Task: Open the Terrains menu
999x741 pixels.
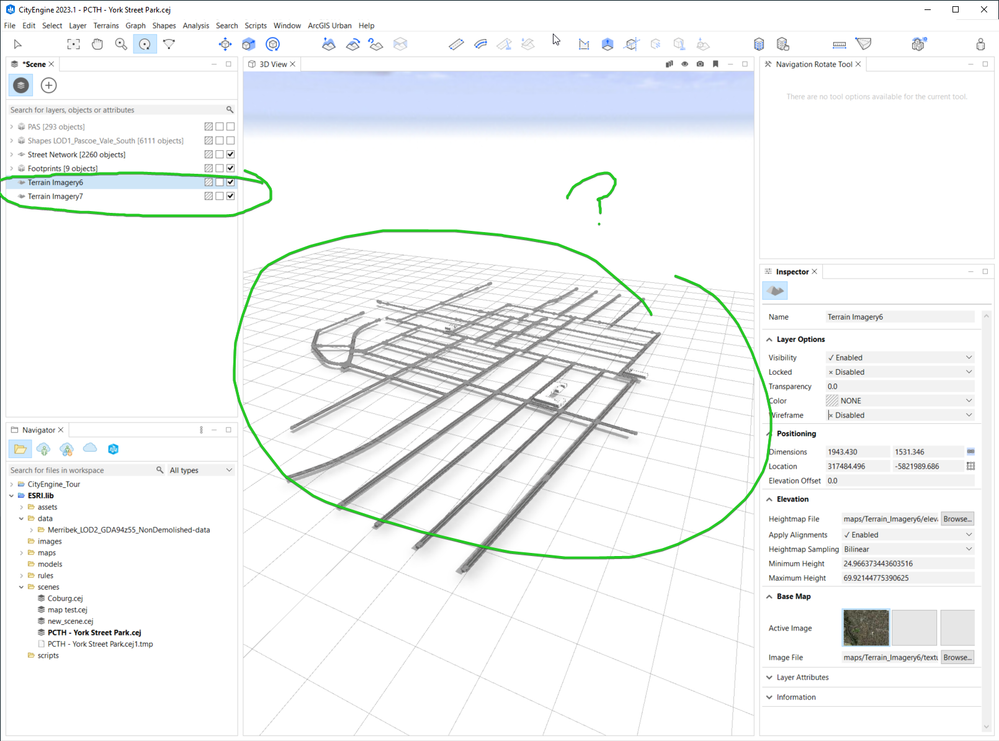Action: point(106,25)
